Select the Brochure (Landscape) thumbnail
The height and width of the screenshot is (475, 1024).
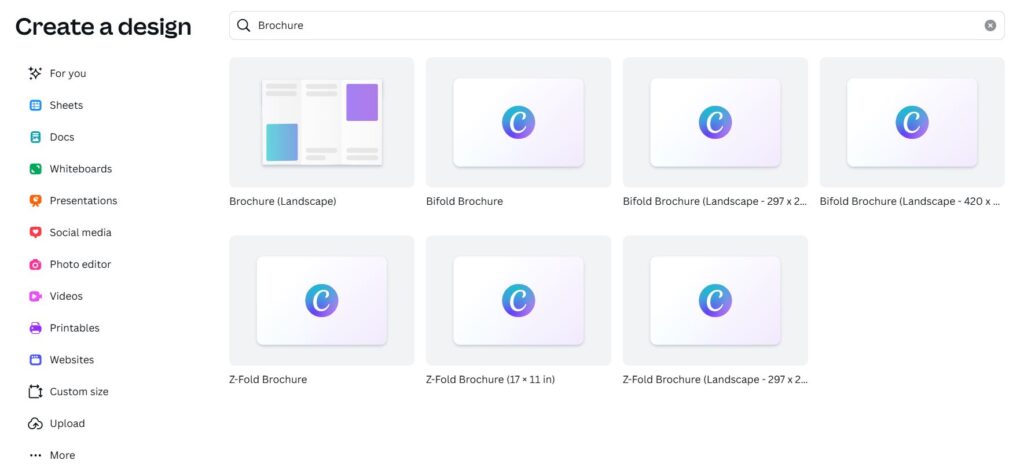tap(321, 122)
